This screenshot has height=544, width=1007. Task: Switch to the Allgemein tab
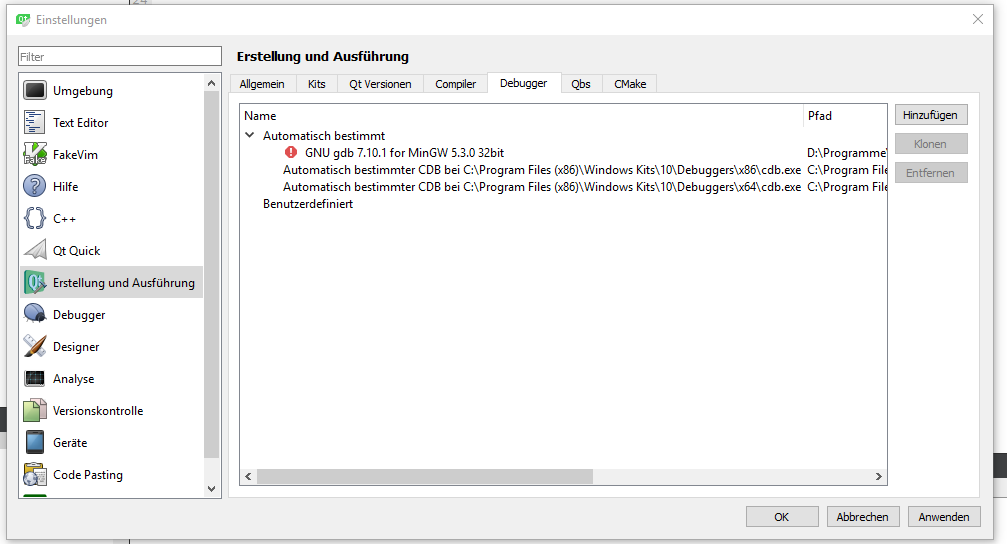coord(262,84)
